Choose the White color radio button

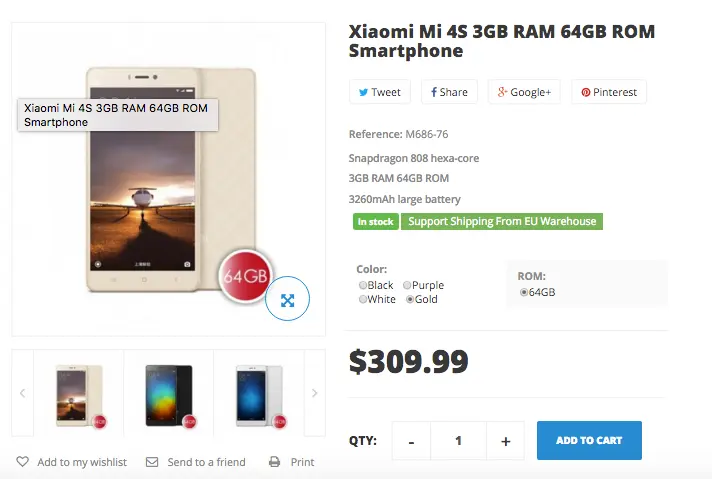tap(363, 299)
